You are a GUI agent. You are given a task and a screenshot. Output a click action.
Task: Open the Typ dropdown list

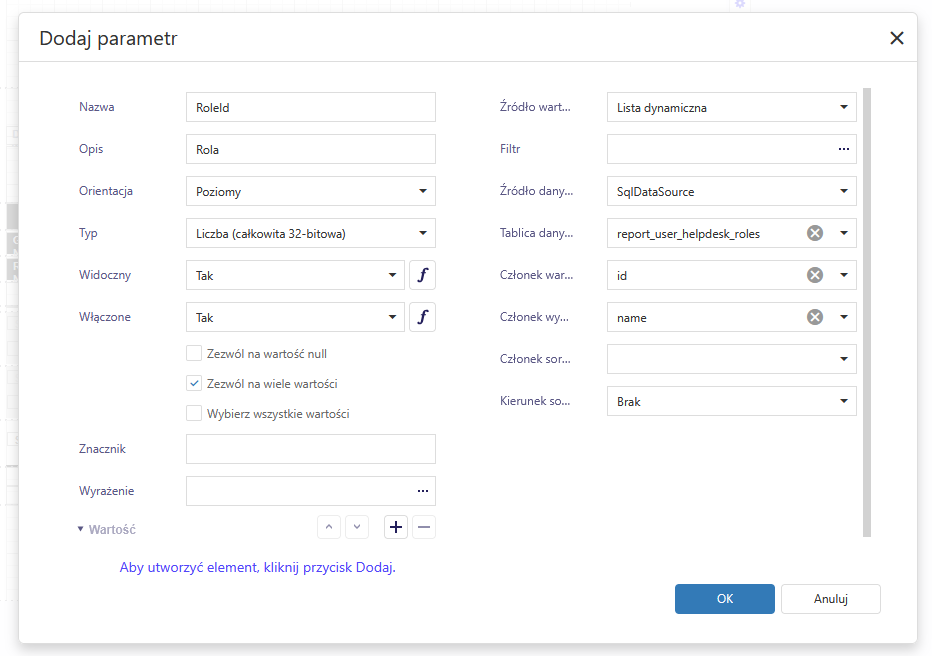tap(310, 233)
